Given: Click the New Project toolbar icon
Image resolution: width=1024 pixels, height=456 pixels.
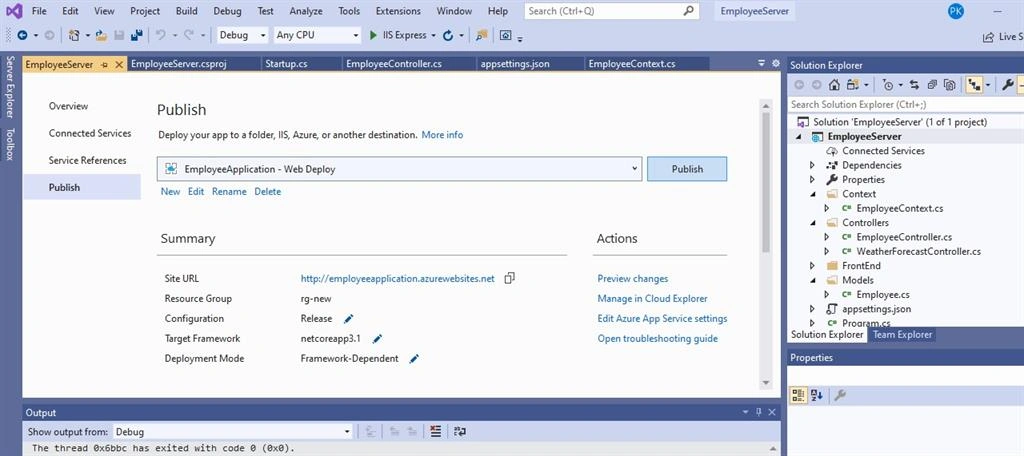Looking at the screenshot, I should (x=74, y=35).
